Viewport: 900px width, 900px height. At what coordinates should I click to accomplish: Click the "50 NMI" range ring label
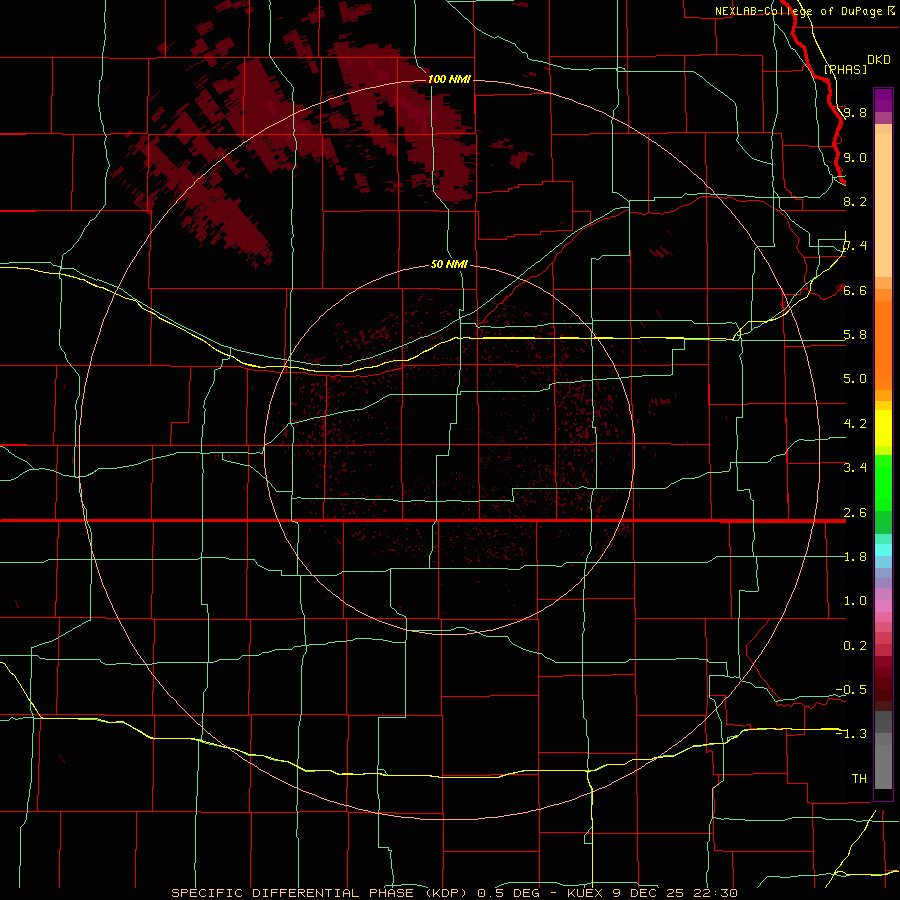tap(449, 264)
